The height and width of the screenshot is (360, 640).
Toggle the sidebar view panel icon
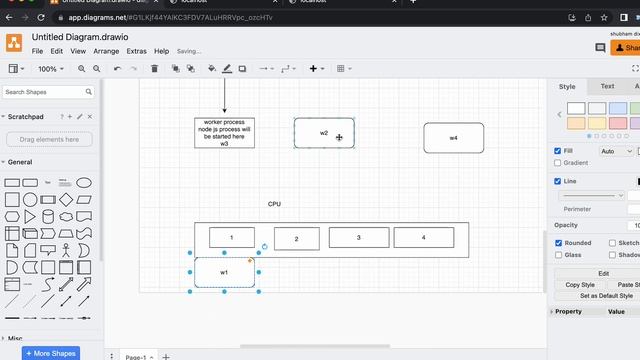click(x=16, y=69)
